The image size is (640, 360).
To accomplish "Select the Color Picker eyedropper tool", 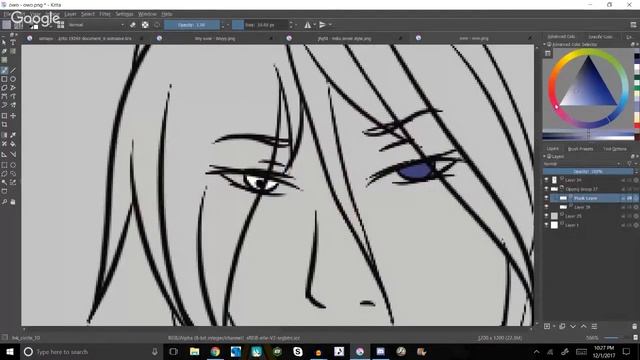I will point(13,135).
